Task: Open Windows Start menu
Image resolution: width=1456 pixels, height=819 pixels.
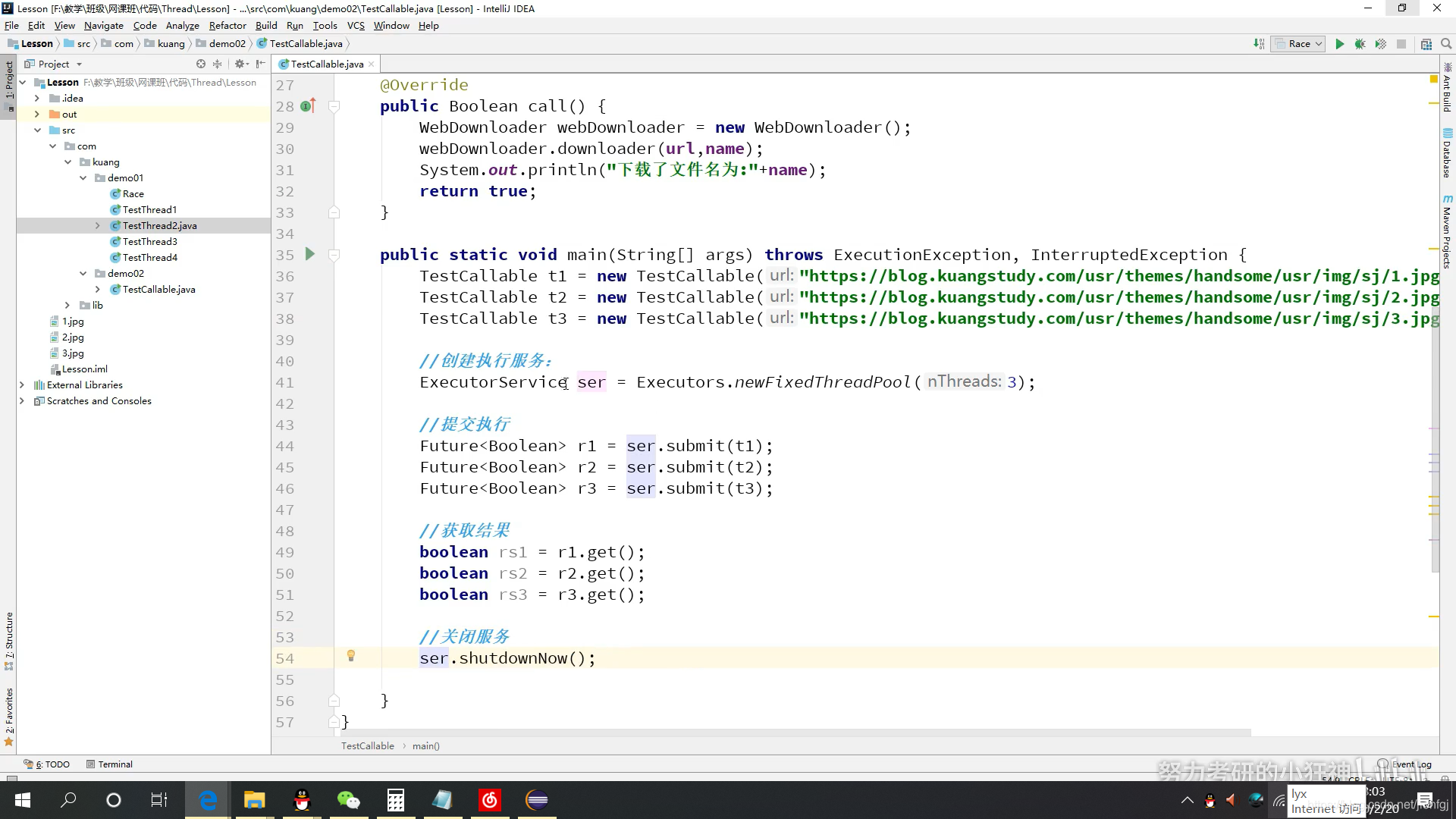Action: point(23,800)
